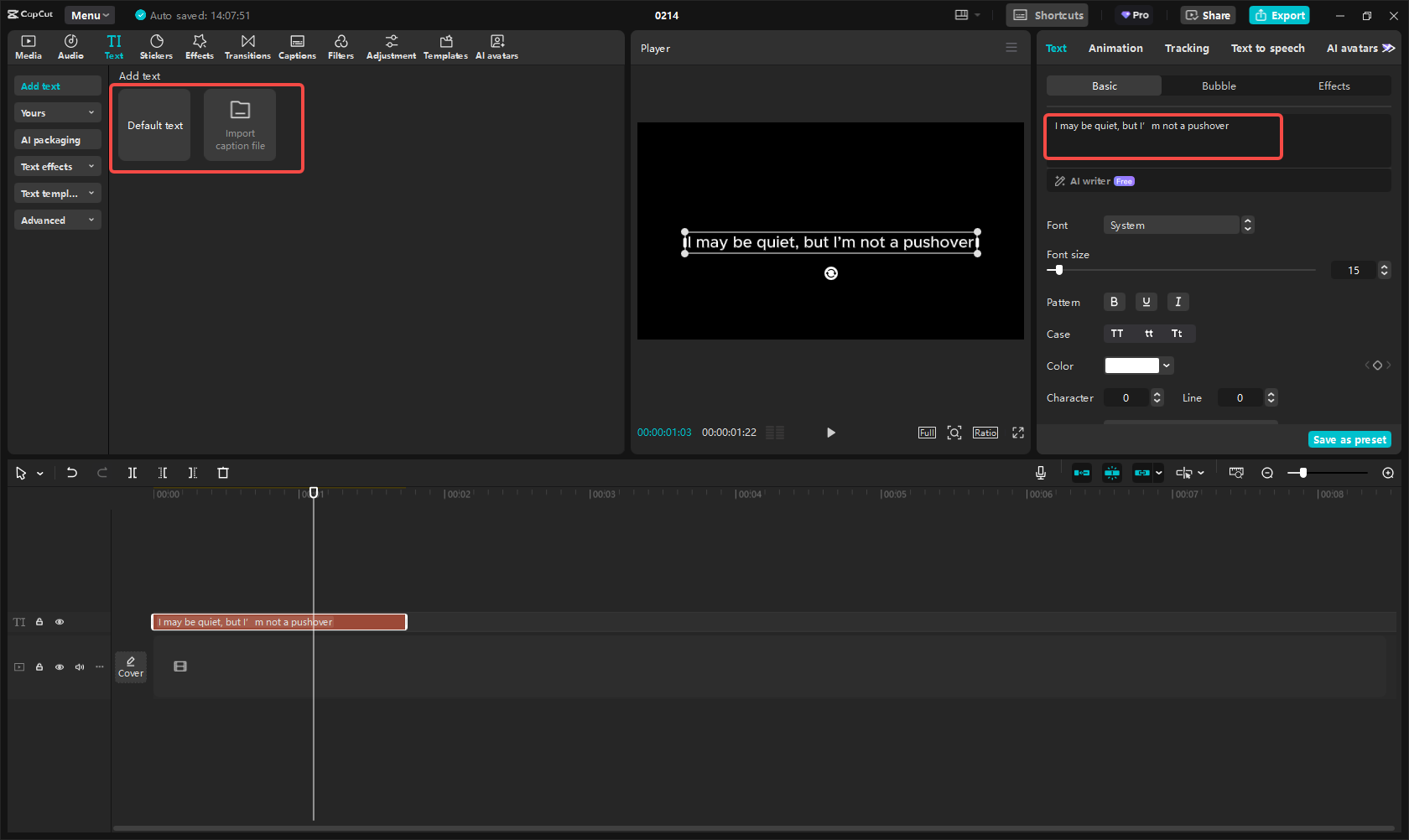Open the Media panel

[29, 47]
